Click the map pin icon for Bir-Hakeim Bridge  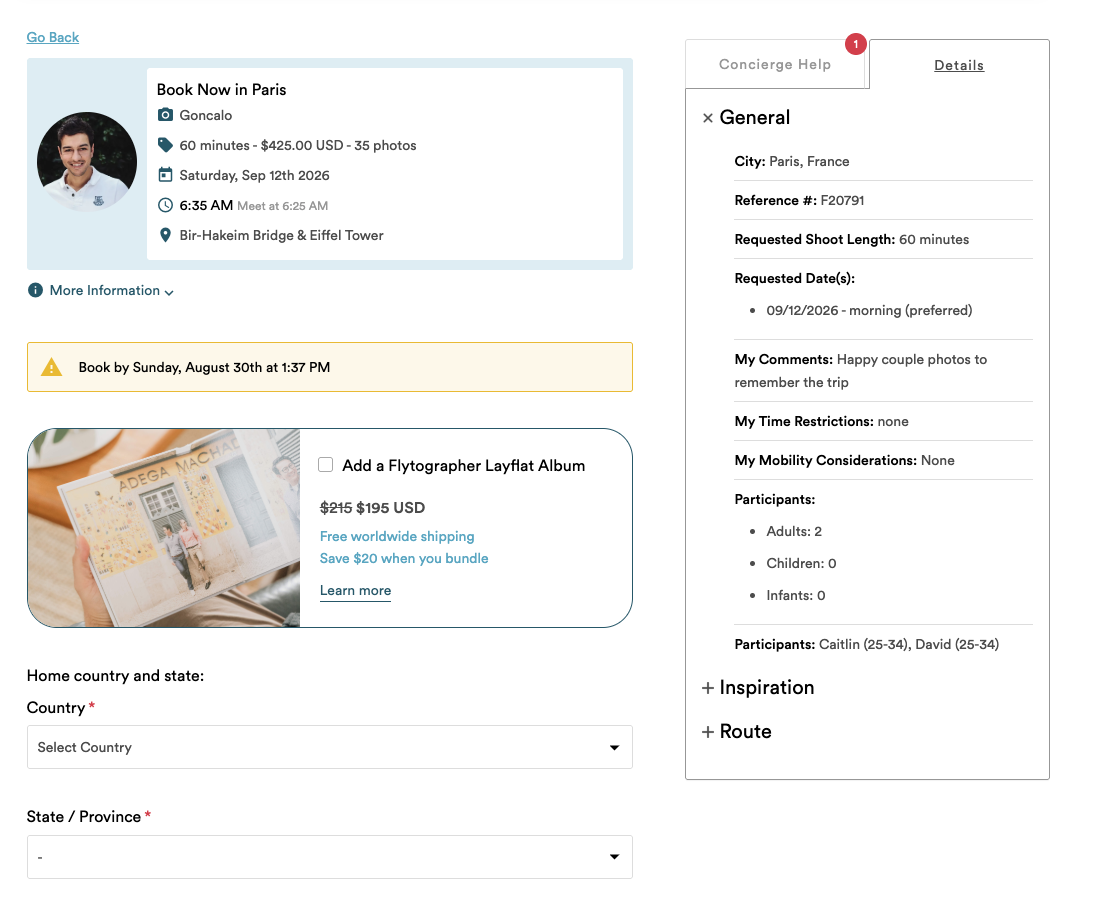point(165,235)
